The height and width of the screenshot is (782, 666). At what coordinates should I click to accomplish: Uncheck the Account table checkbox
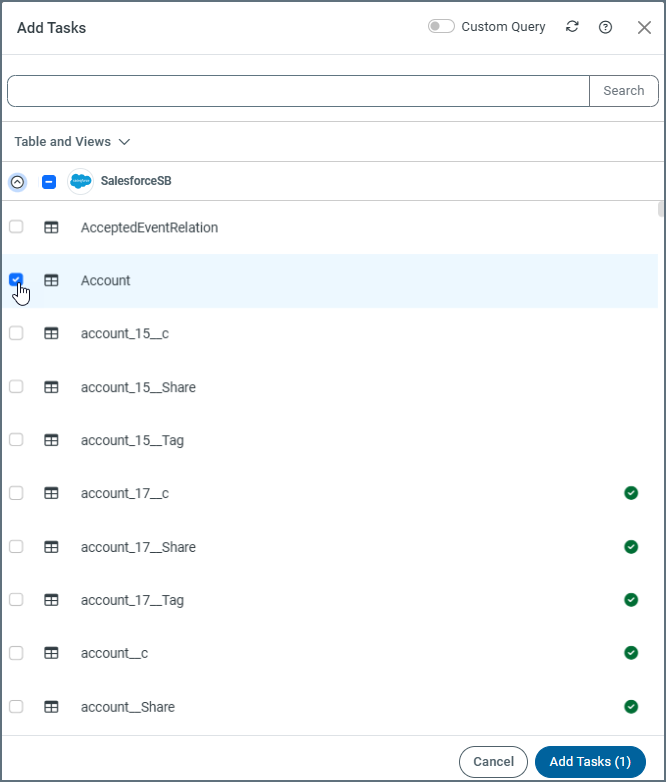click(16, 280)
